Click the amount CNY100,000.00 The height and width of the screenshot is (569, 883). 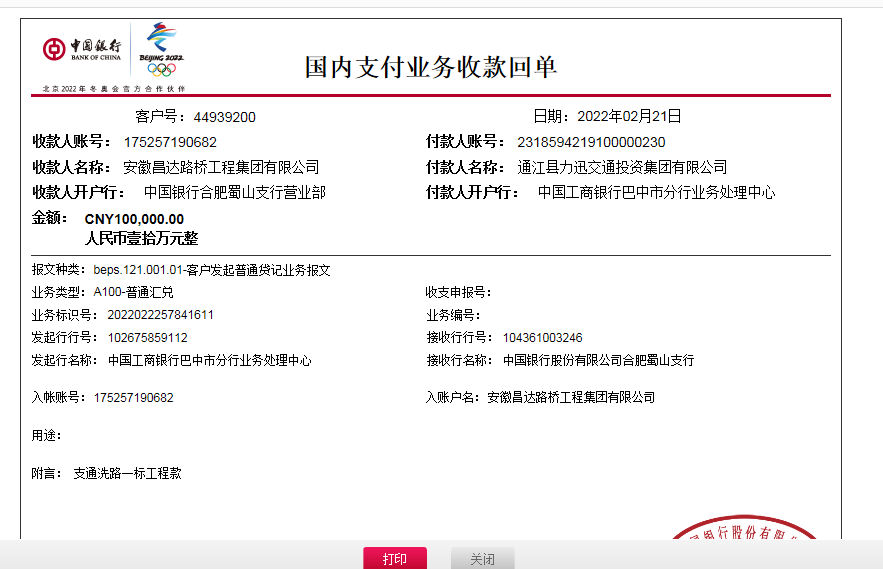[x=134, y=219]
